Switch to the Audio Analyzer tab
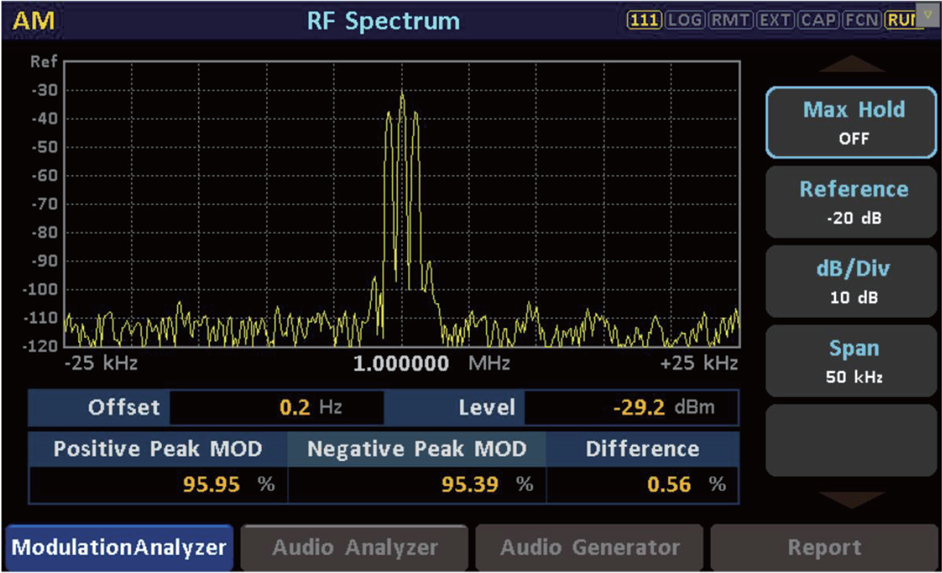This screenshot has height=573, width=942. [x=354, y=548]
